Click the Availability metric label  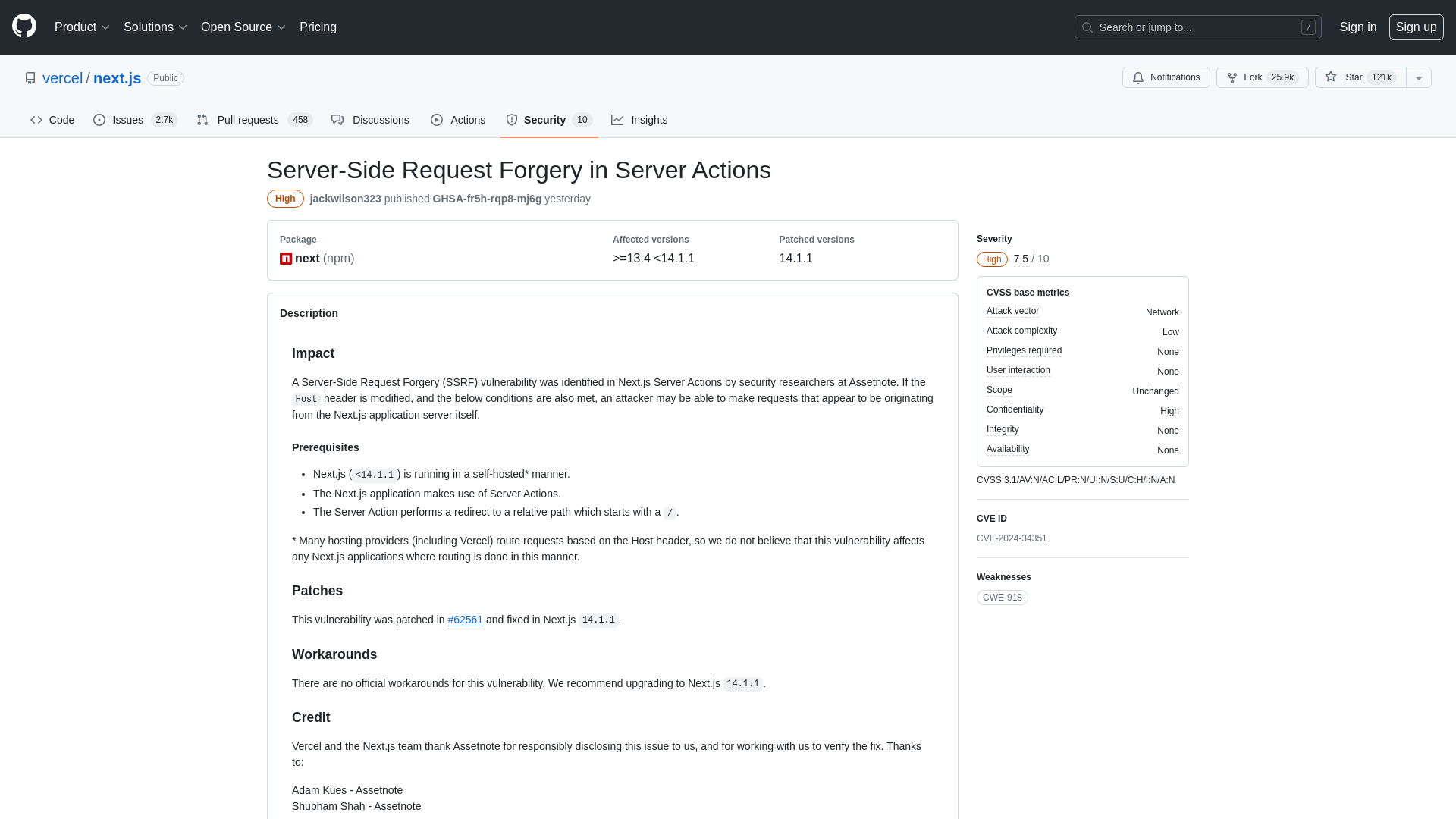1008,449
